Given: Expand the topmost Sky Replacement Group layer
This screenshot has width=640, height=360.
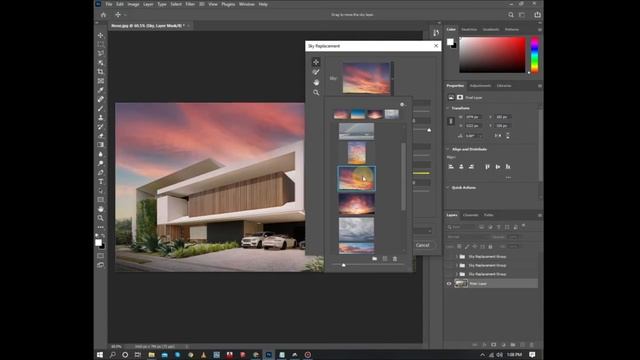Looking at the screenshot, I should point(456,257).
